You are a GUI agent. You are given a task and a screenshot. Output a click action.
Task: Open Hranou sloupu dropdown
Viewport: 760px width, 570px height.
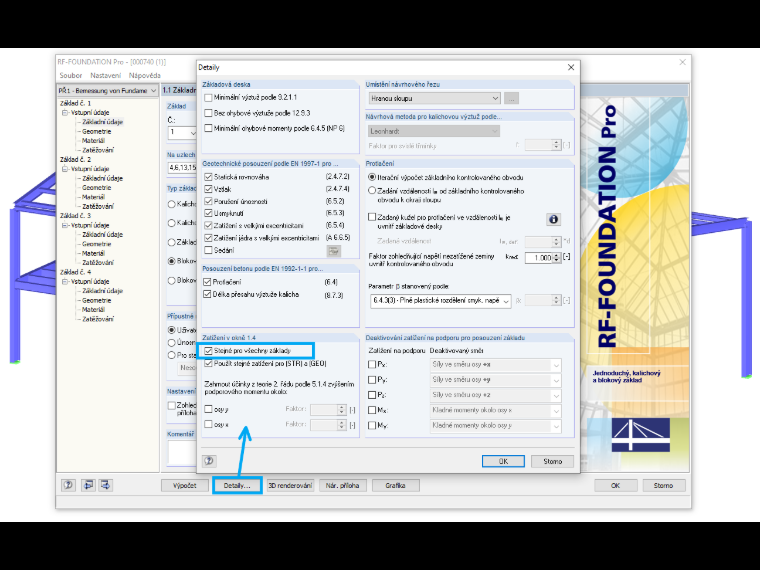coord(434,98)
